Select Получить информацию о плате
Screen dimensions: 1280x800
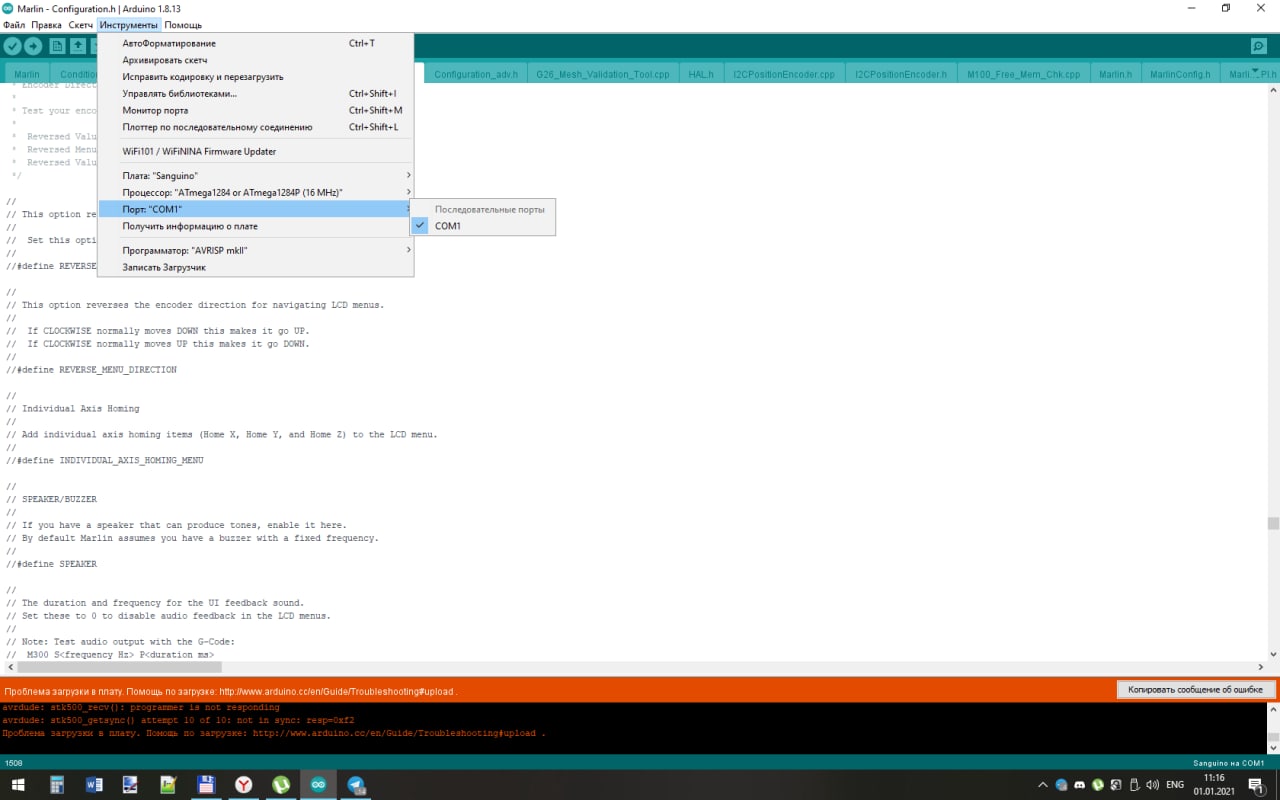tap(255, 226)
